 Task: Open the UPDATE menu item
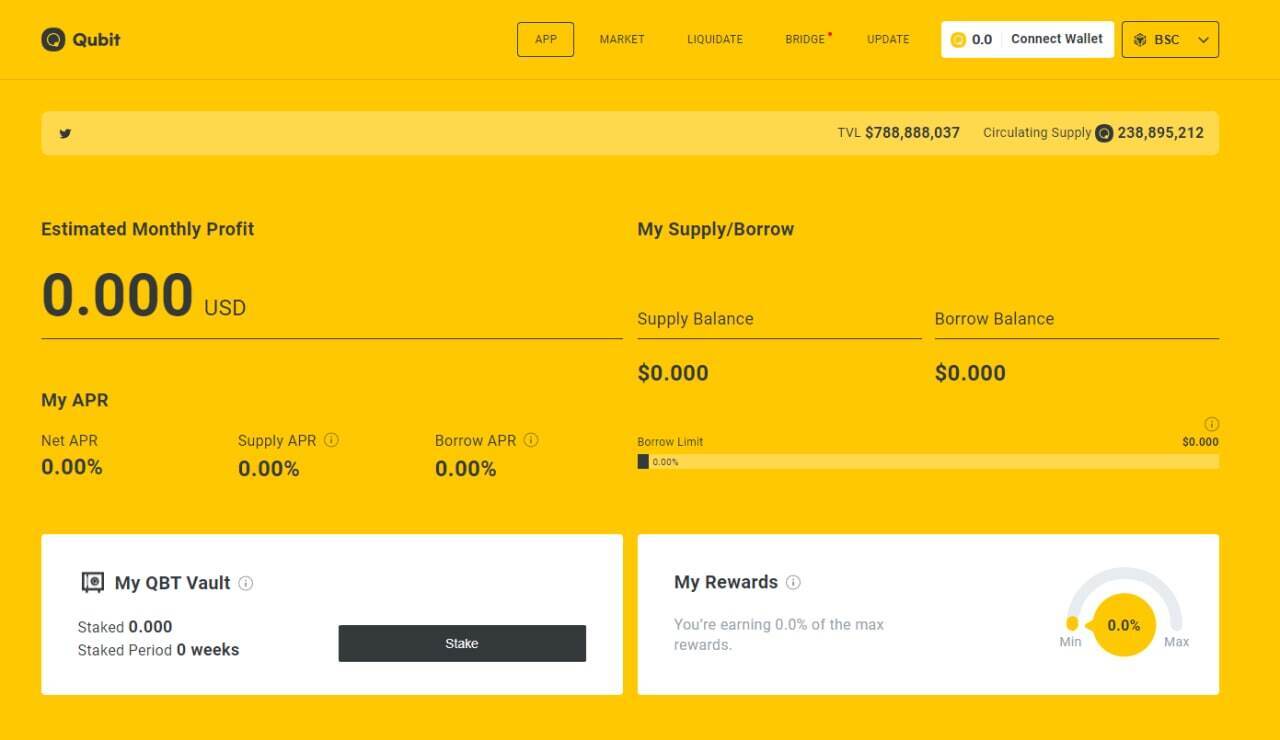[888, 40]
